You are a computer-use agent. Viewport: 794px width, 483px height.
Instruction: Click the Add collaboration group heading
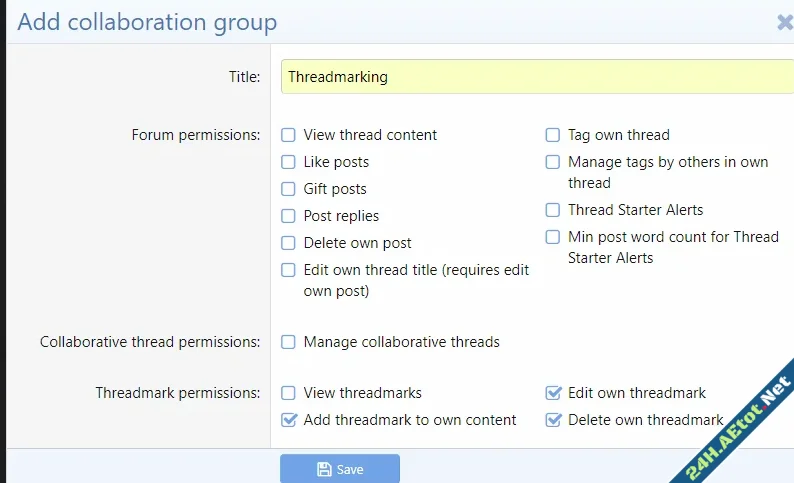(x=147, y=22)
